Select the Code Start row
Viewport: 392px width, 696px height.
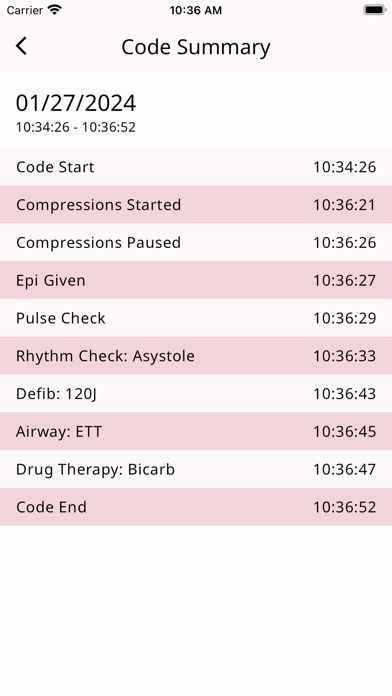[x=196, y=167]
